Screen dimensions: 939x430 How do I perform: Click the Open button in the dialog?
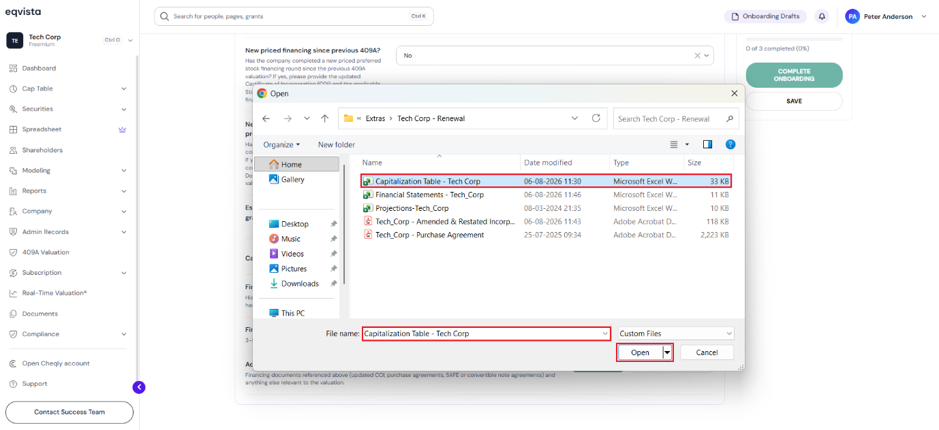640,353
